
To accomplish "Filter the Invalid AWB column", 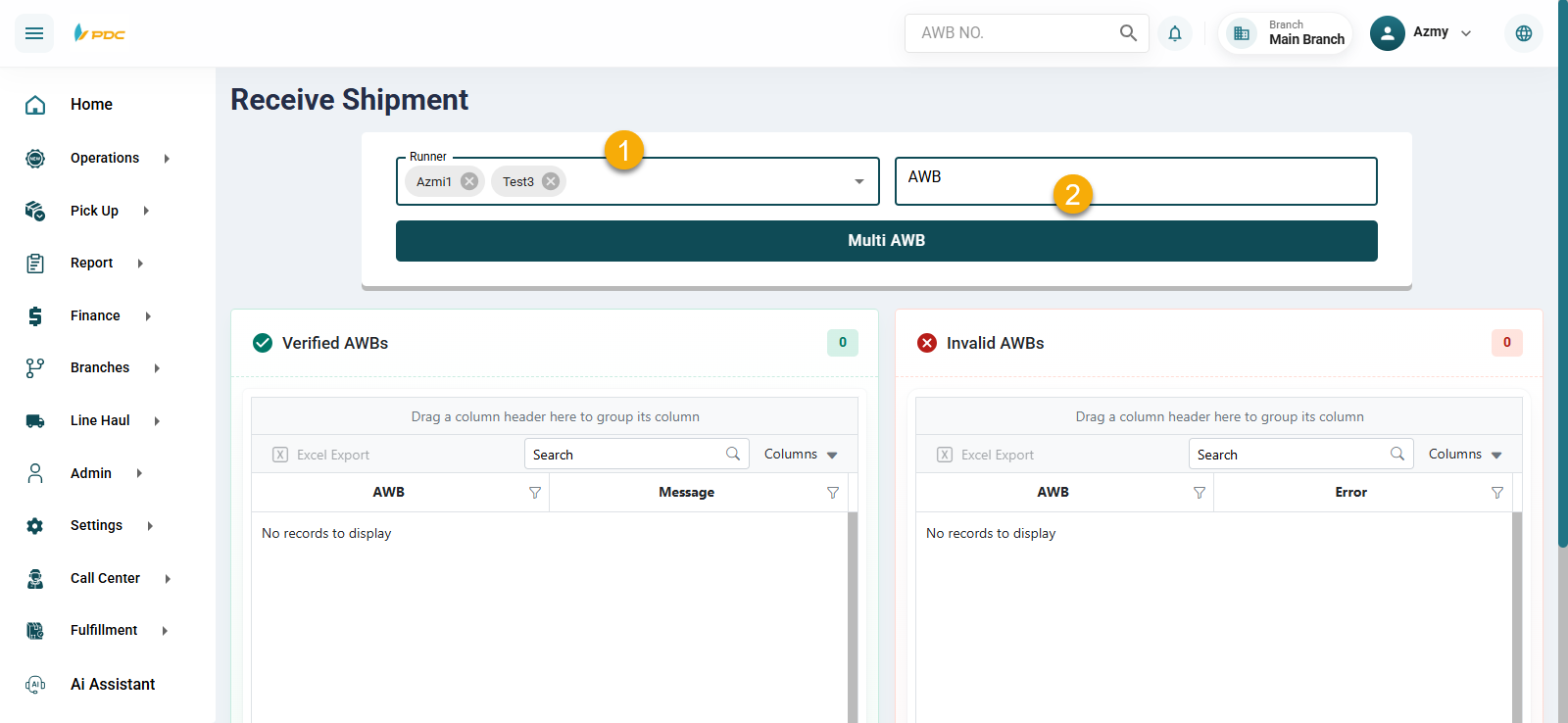I will (x=1199, y=493).
